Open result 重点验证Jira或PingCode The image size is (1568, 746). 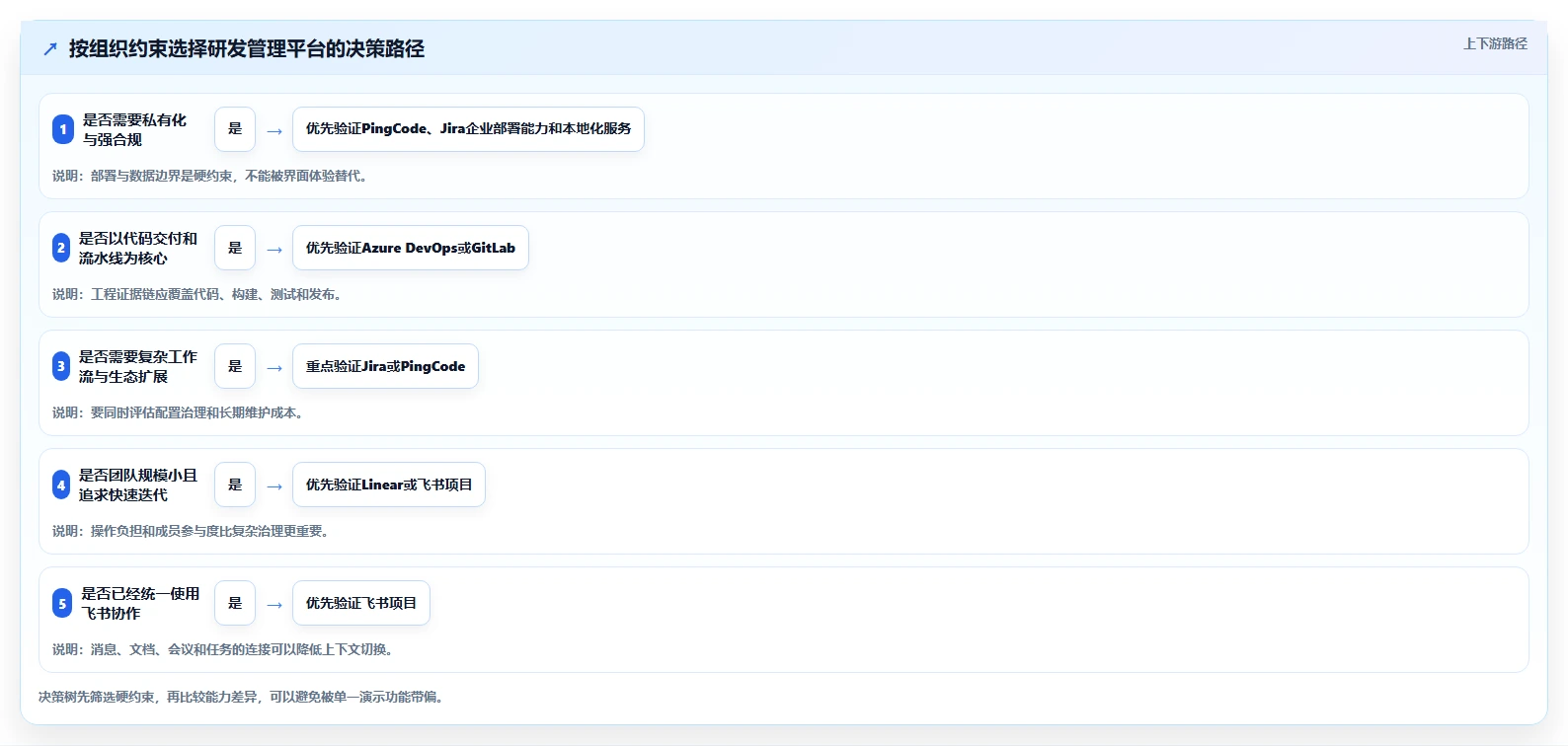pos(385,366)
